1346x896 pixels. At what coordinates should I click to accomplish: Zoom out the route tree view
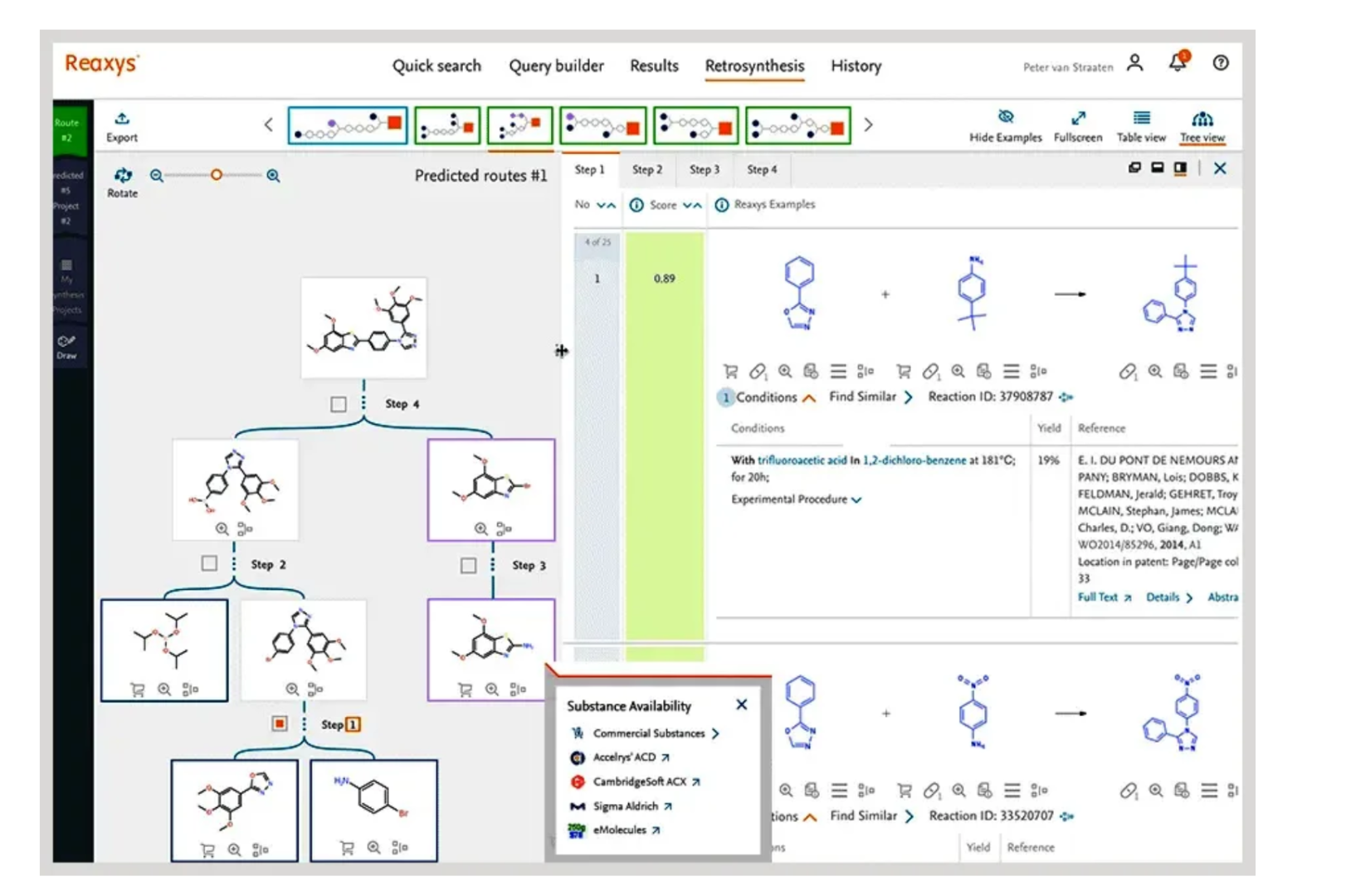(x=156, y=175)
